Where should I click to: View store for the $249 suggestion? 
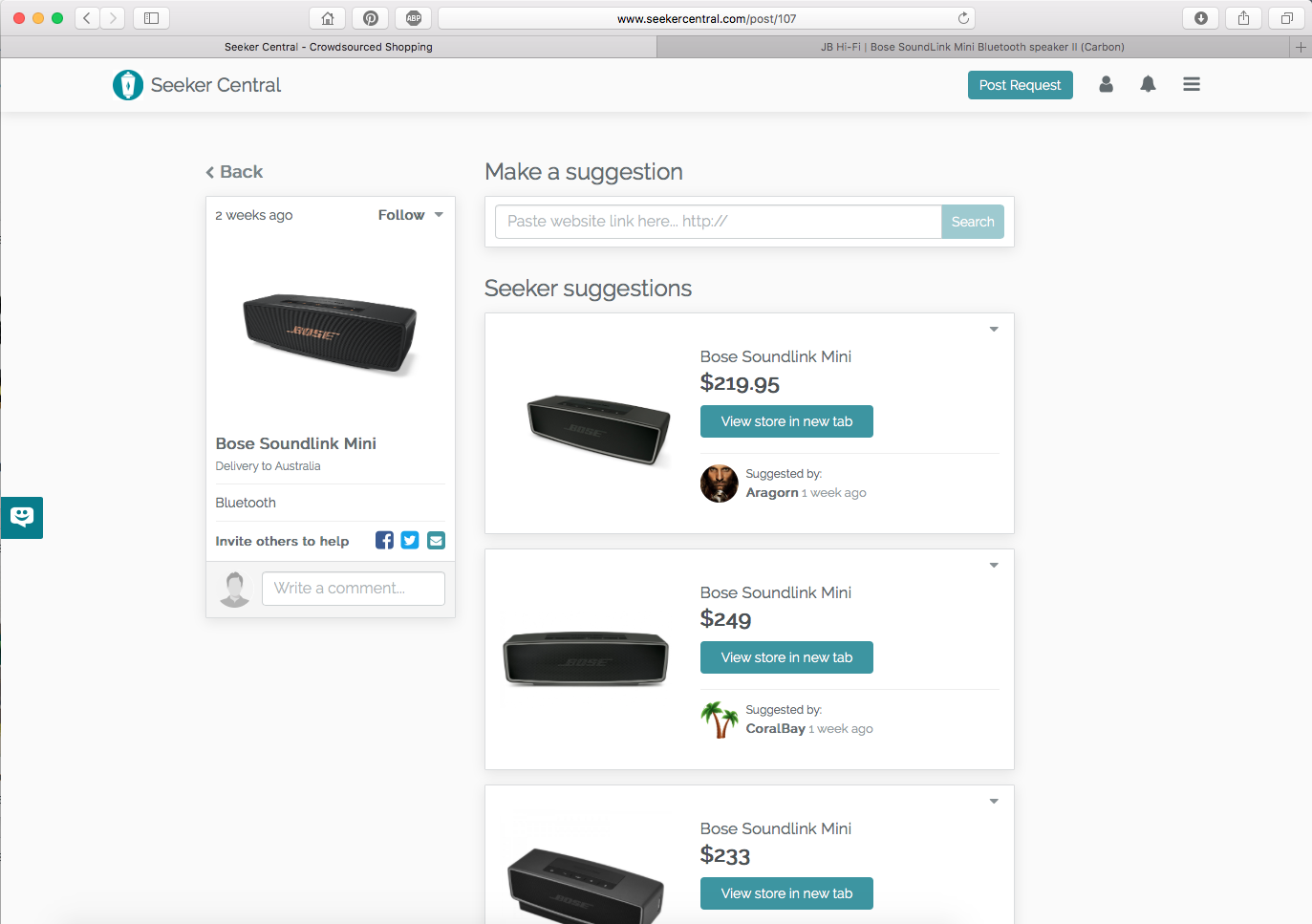tap(786, 657)
